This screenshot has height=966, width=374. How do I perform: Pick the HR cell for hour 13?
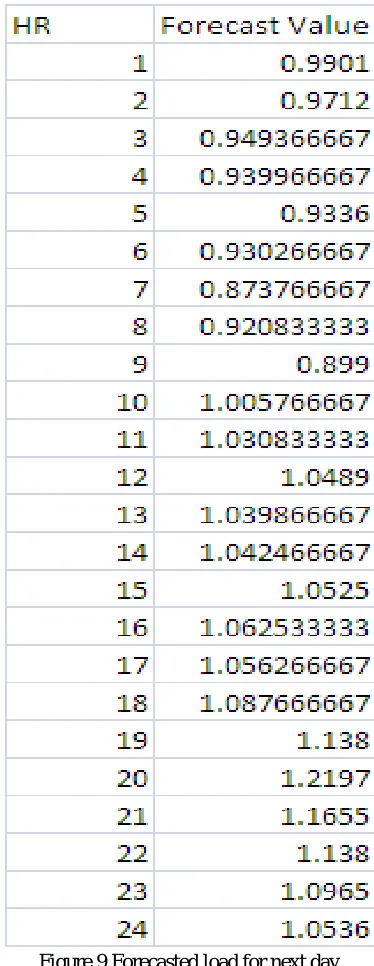point(80,514)
